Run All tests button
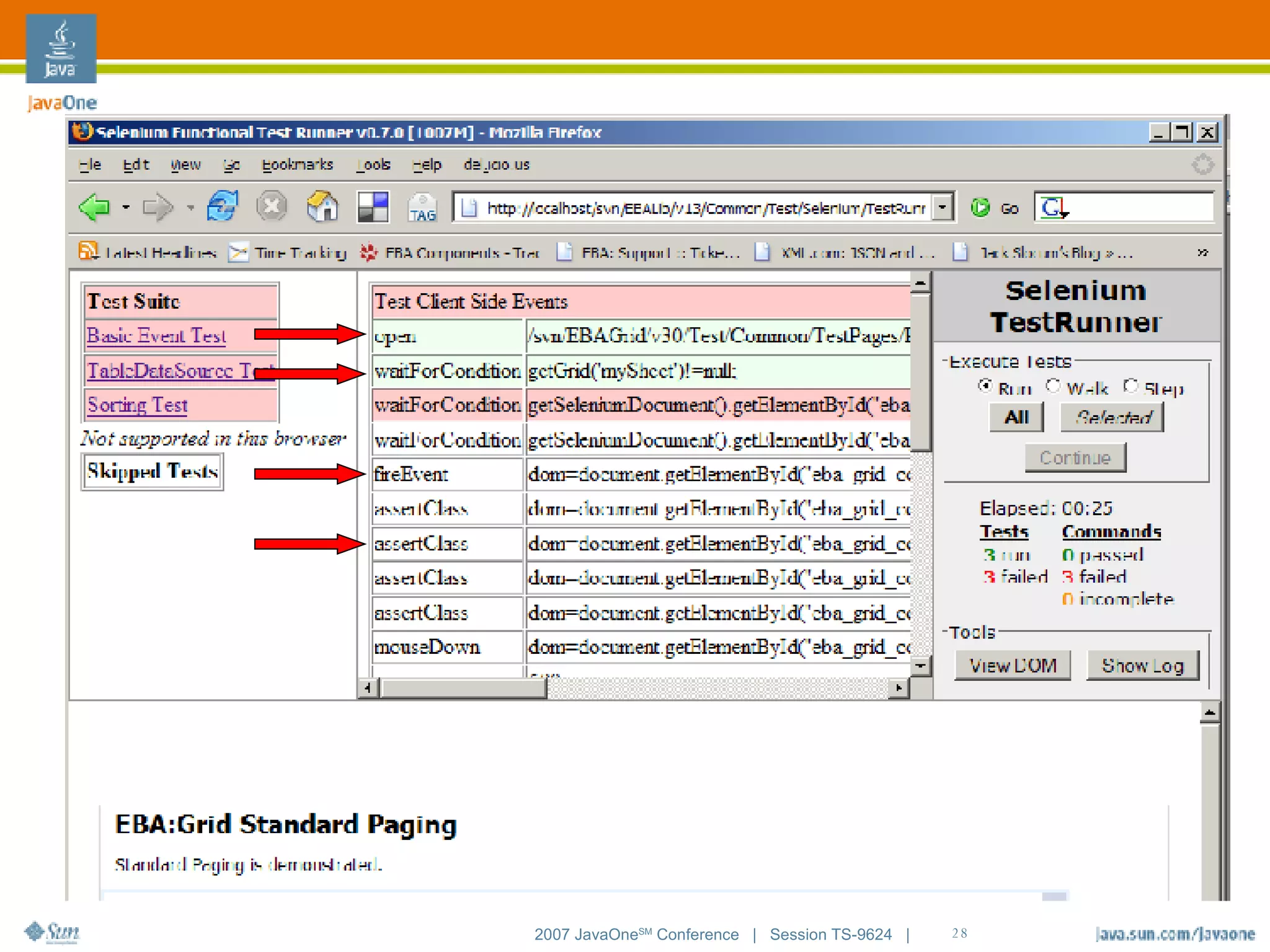Screen dimensions: 1270x952 coord(1016,417)
